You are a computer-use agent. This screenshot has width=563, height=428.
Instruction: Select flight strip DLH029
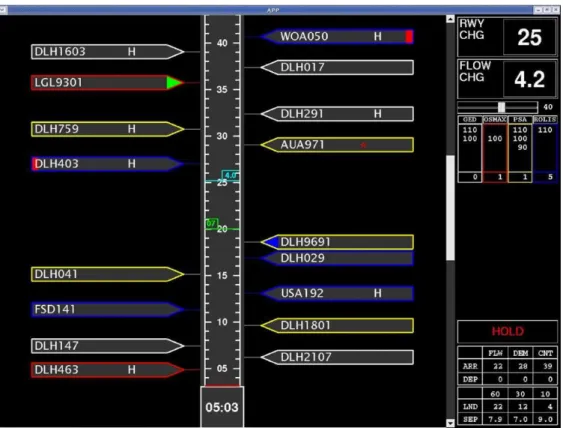pyautogui.click(x=338, y=258)
